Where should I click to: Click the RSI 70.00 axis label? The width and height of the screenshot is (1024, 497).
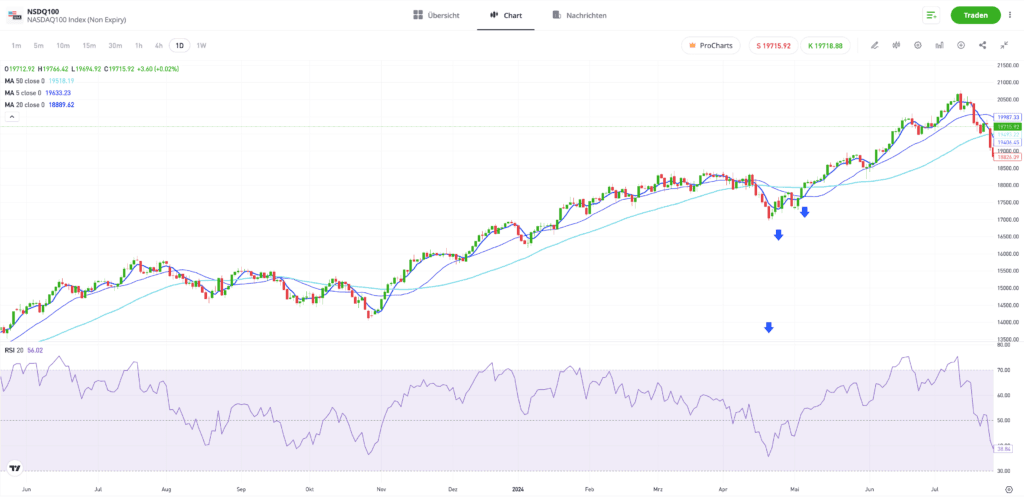pyautogui.click(x=1004, y=370)
